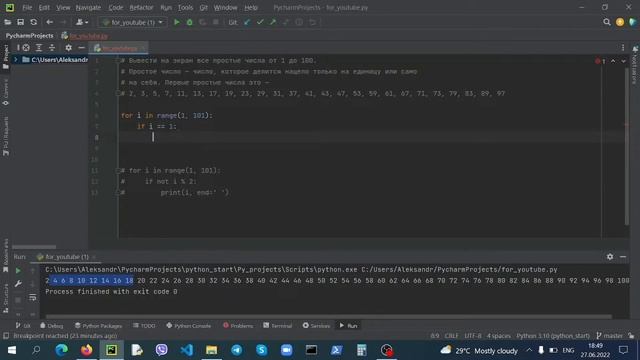This screenshot has width=640, height=360.
Task: Open project folder icon in main toolbar
Action: (x=7, y=22)
